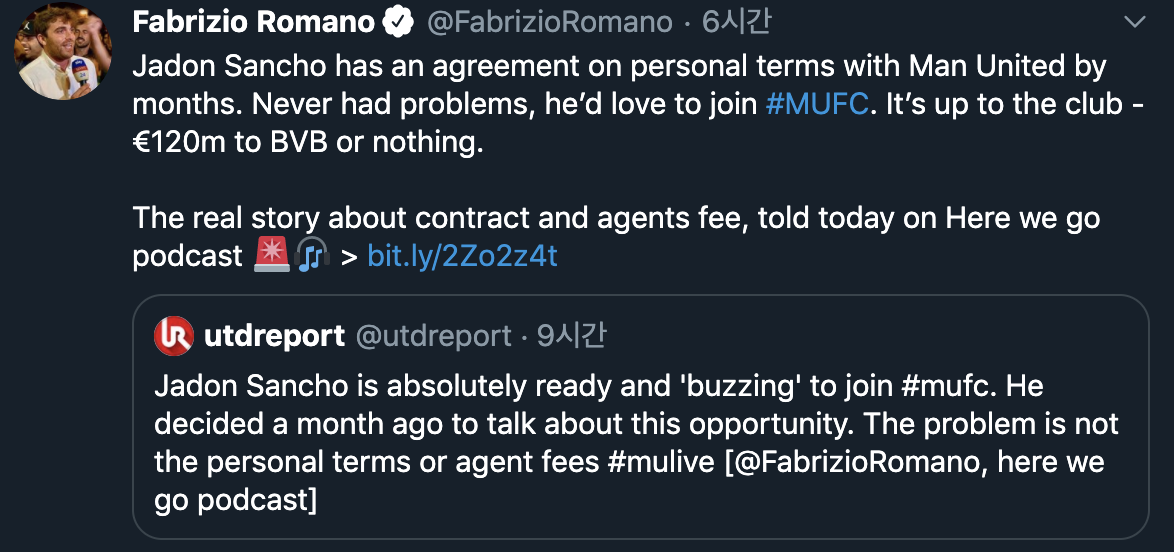Expand the tweet options chevron menu
Image resolution: width=1174 pixels, height=552 pixels.
click(x=1135, y=21)
